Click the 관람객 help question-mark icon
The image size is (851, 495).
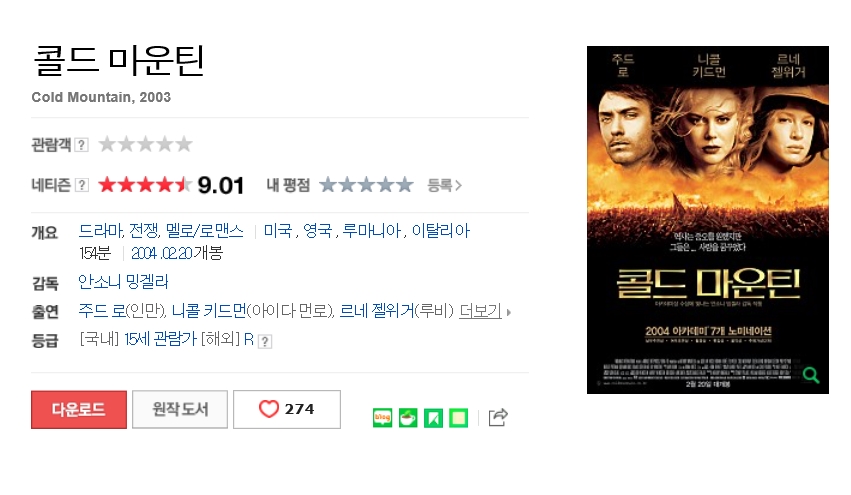pyautogui.click(x=81, y=145)
